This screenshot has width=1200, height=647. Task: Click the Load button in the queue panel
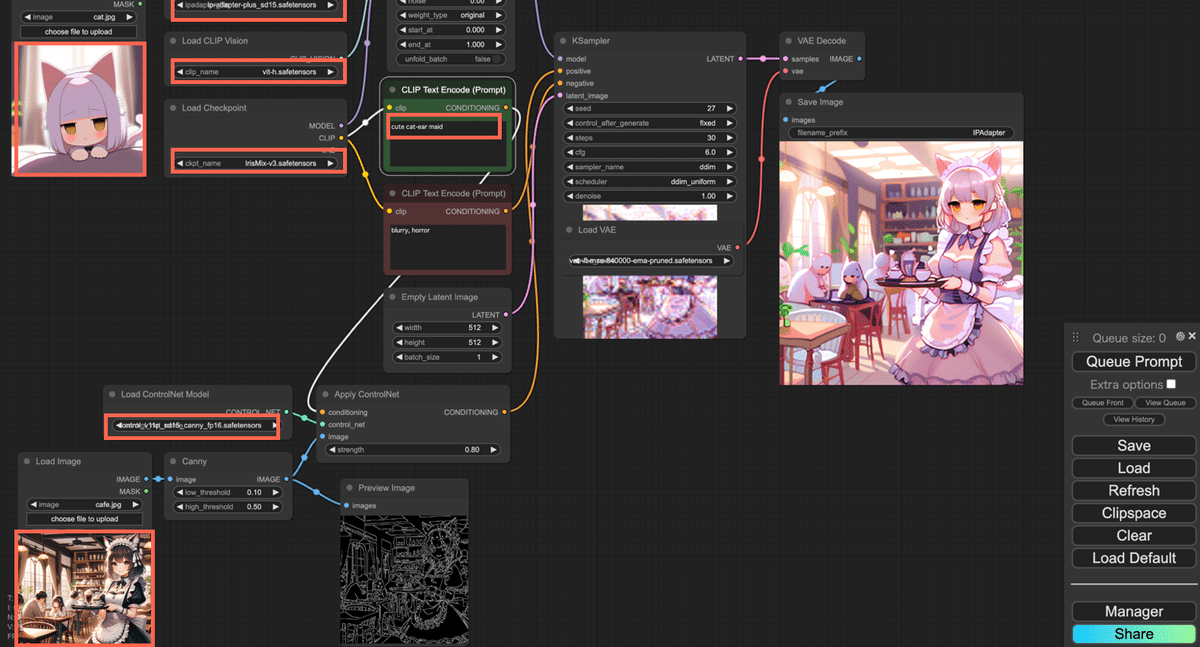click(1134, 468)
